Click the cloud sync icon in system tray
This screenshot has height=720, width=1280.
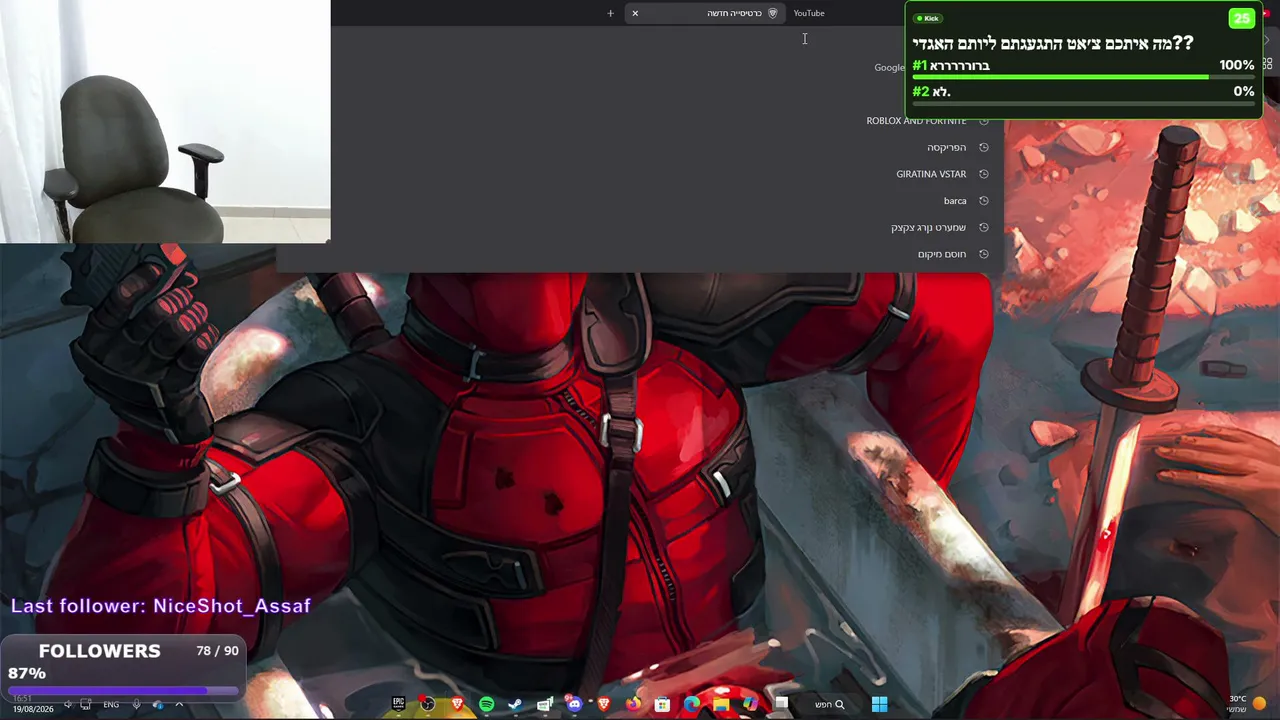pos(158,704)
